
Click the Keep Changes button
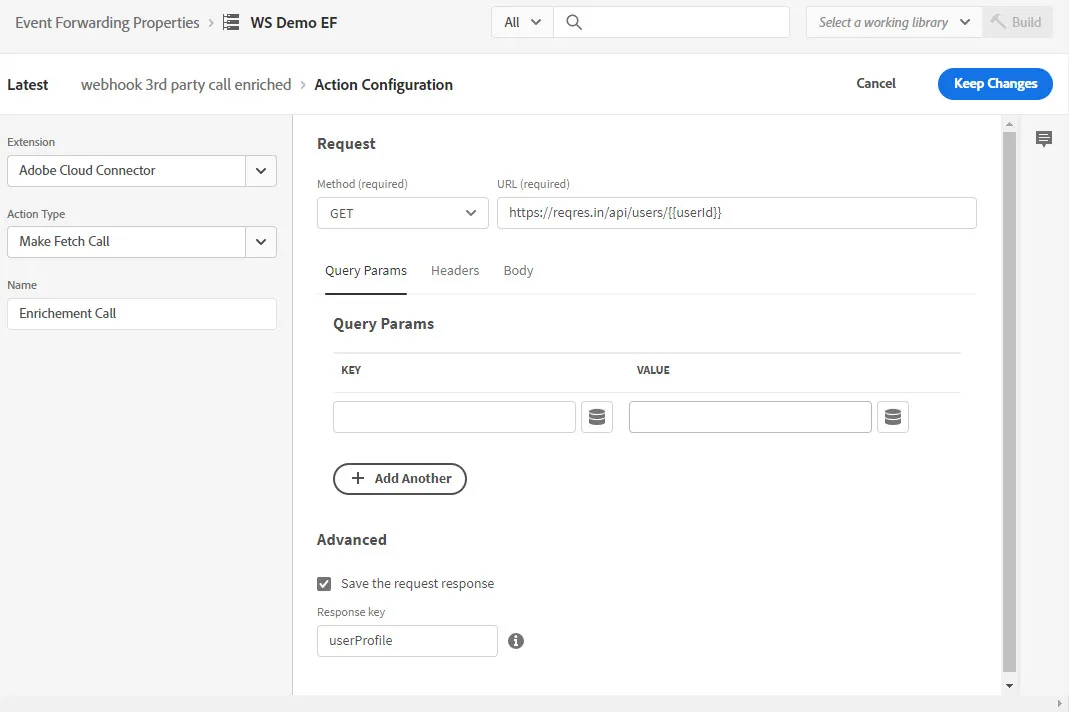tap(995, 84)
